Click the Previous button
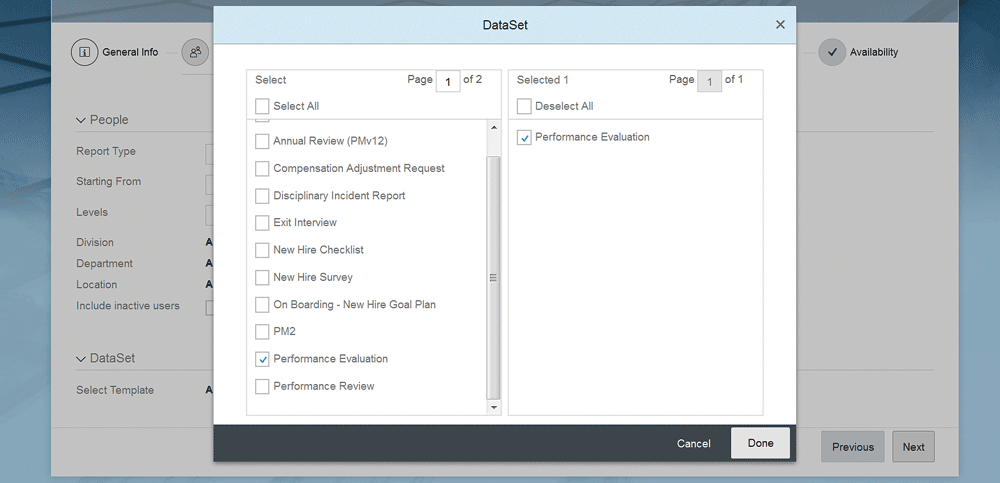1000x483 pixels. coord(853,447)
